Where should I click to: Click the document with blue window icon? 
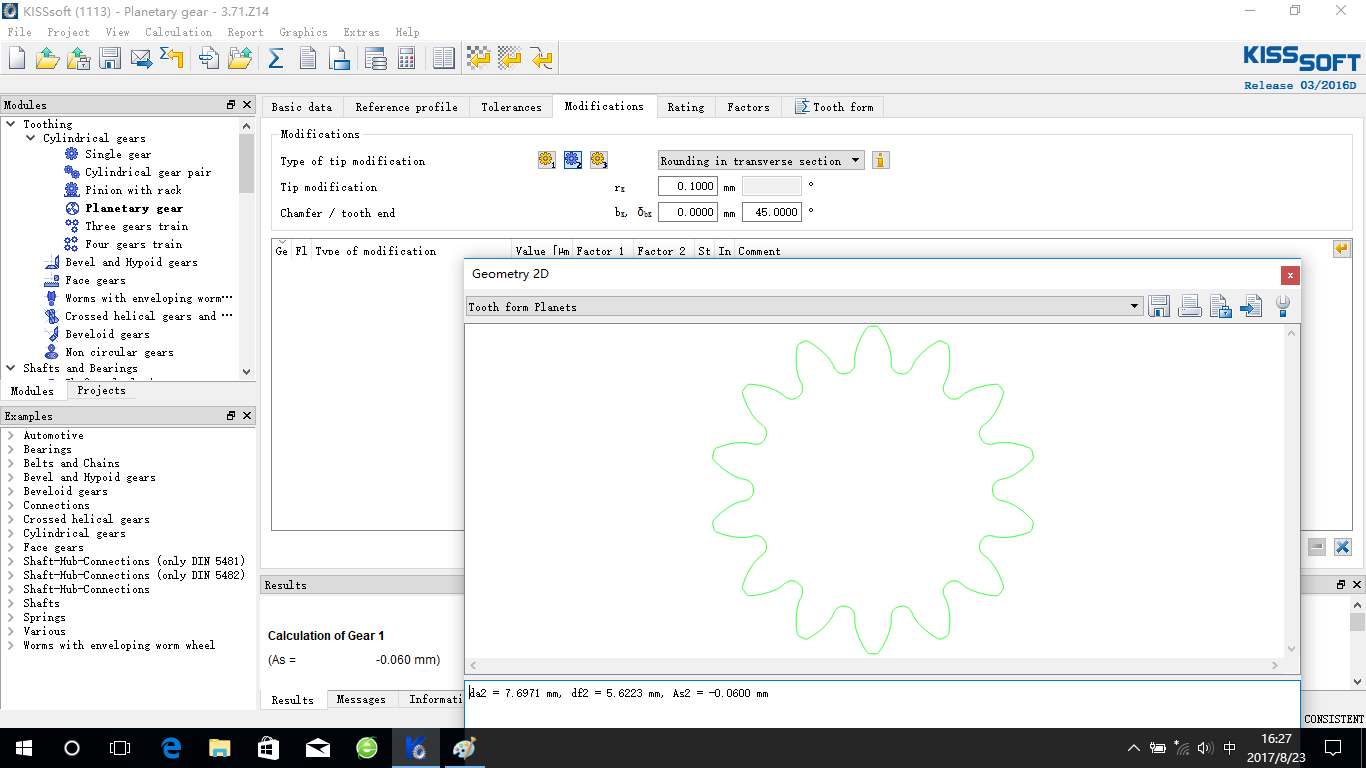click(x=339, y=58)
